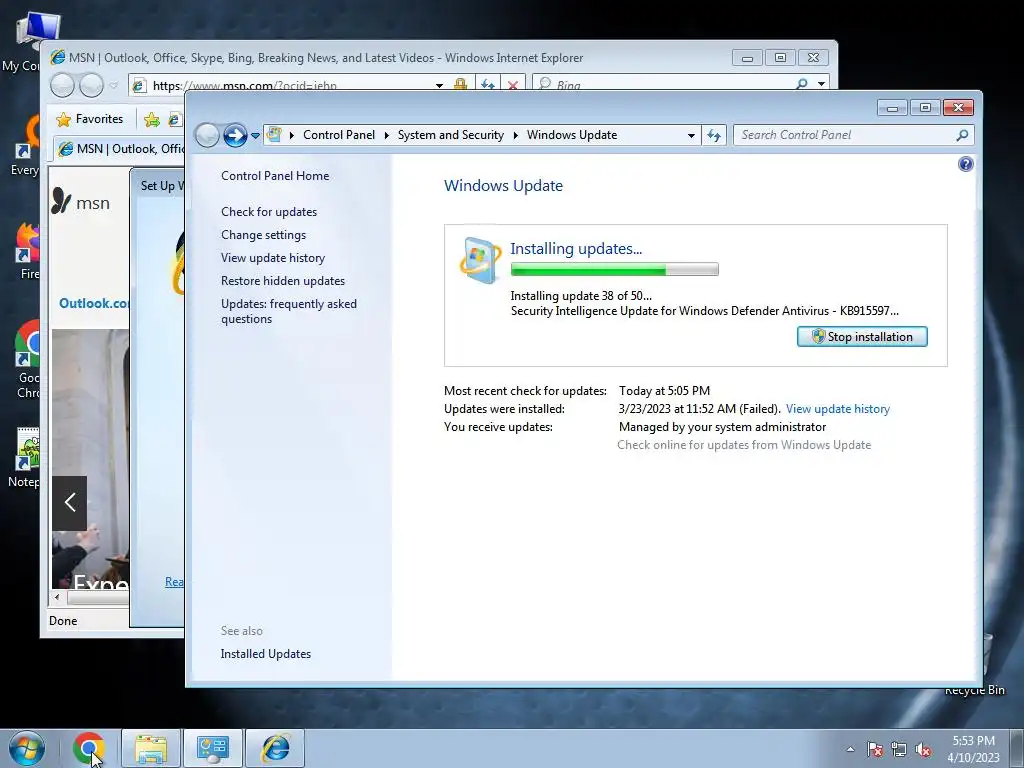Open the blue Help question mark icon
The height and width of the screenshot is (768, 1024).
tap(965, 164)
